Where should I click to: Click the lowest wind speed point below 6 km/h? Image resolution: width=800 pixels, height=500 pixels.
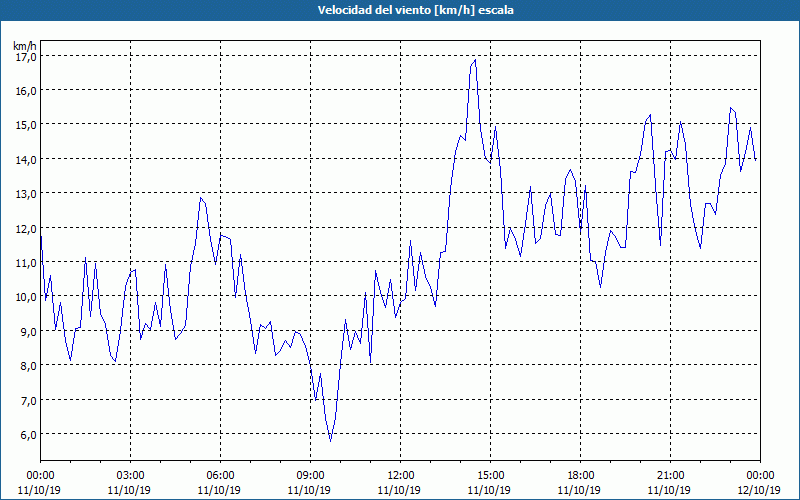click(331, 440)
